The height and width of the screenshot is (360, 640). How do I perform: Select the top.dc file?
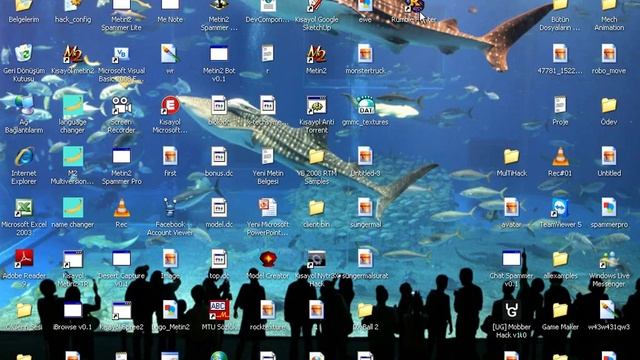pos(219,259)
